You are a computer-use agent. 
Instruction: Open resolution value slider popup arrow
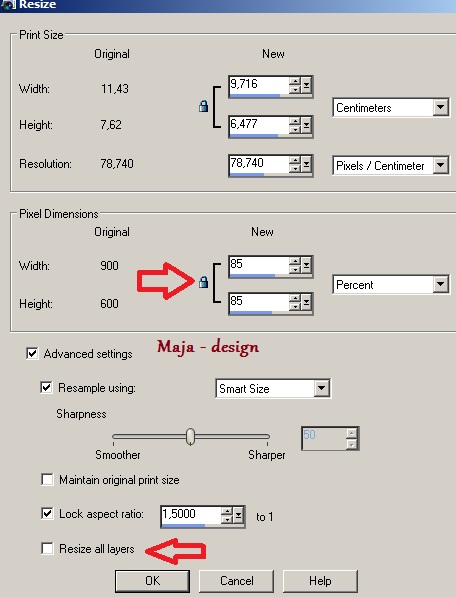coord(306,165)
